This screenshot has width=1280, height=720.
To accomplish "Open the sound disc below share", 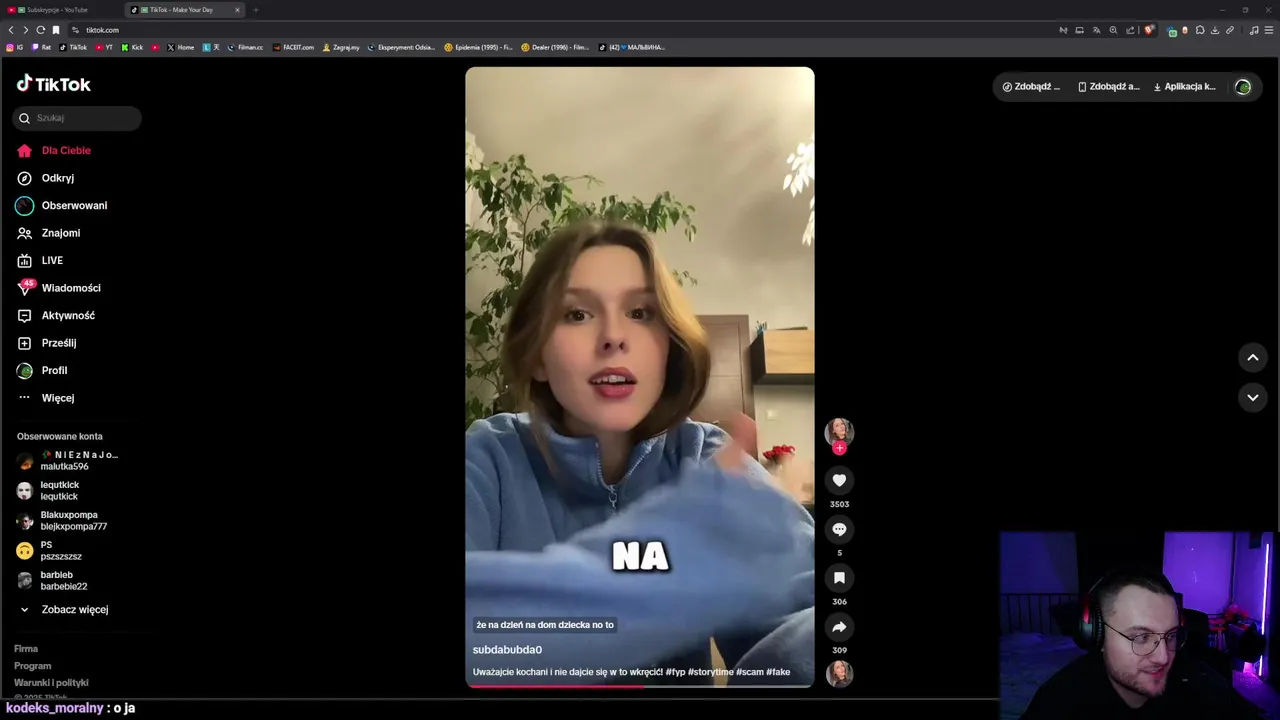I will pyautogui.click(x=839, y=673).
